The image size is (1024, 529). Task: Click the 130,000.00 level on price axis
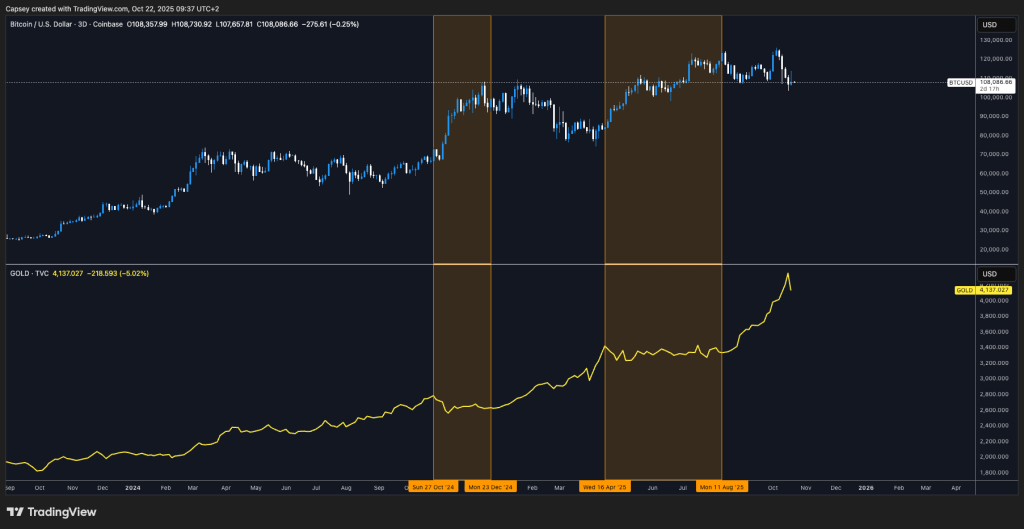[x=996, y=41]
